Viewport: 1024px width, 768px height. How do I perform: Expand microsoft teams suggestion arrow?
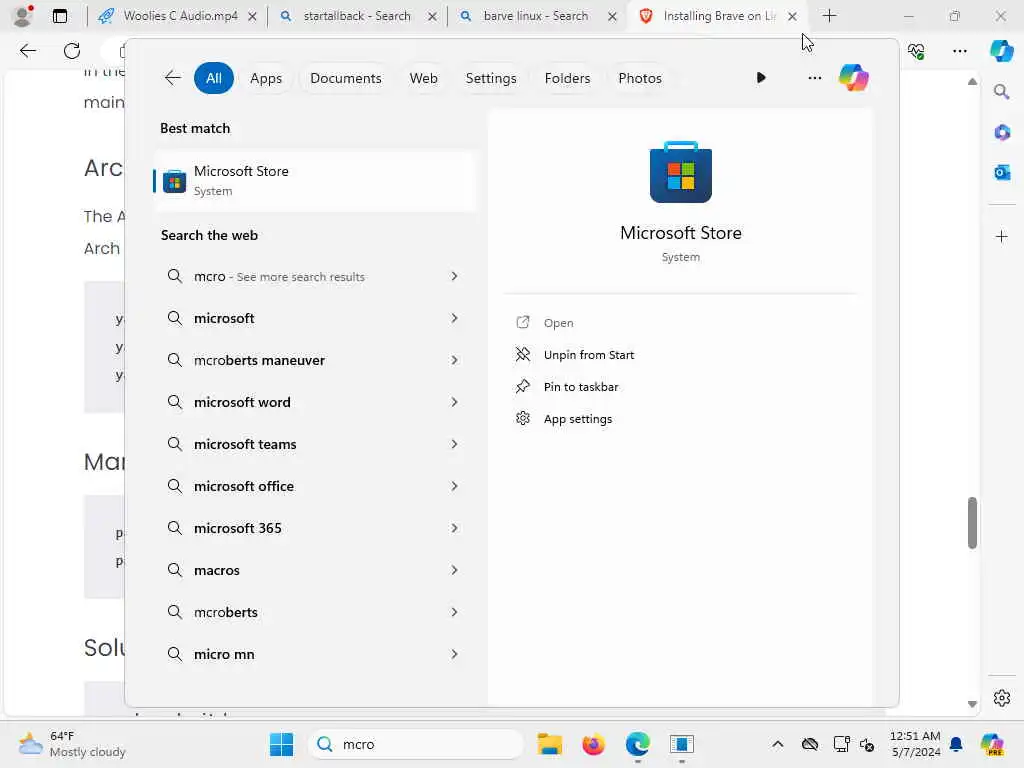click(x=454, y=444)
